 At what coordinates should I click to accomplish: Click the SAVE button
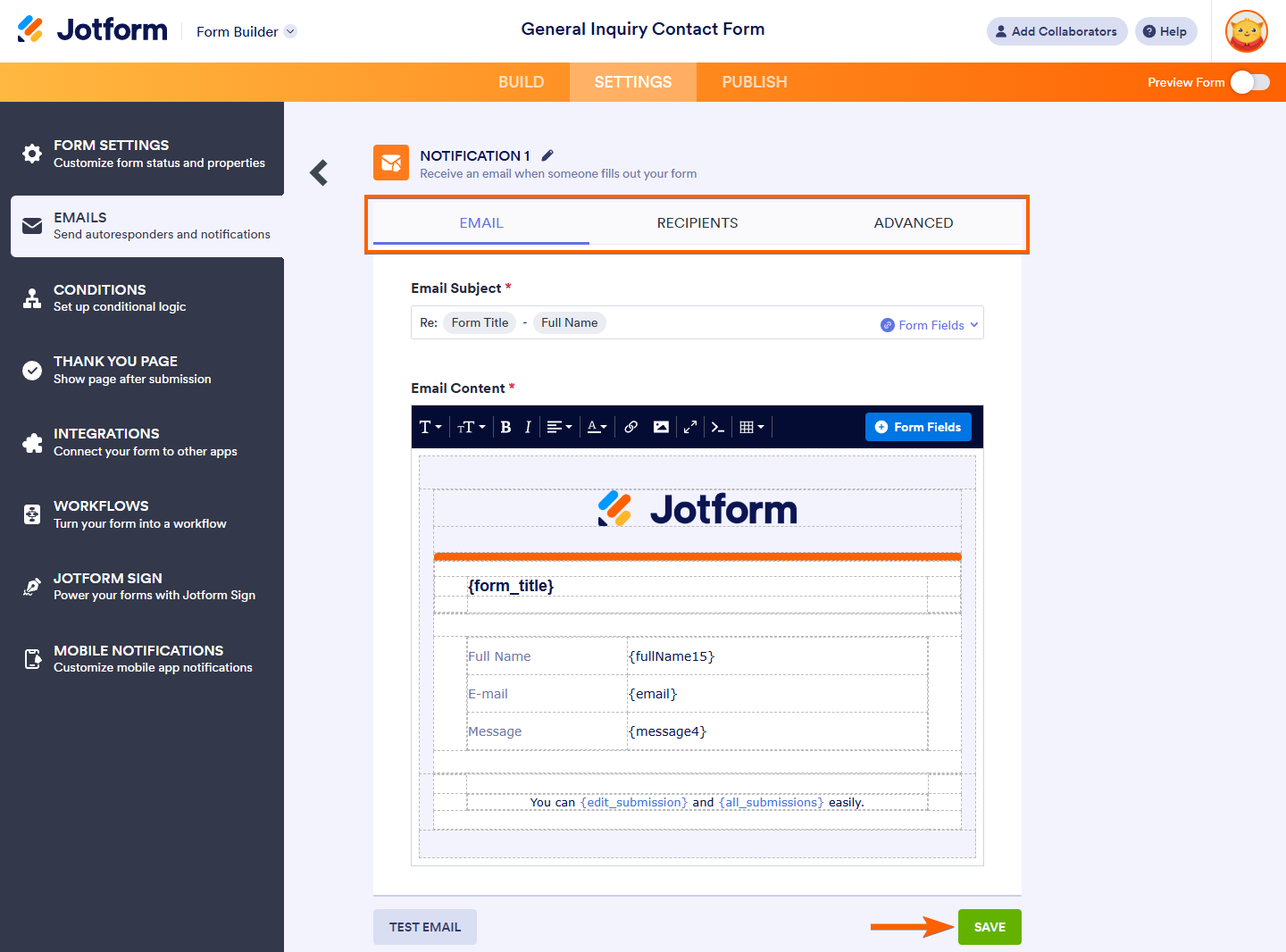990,927
